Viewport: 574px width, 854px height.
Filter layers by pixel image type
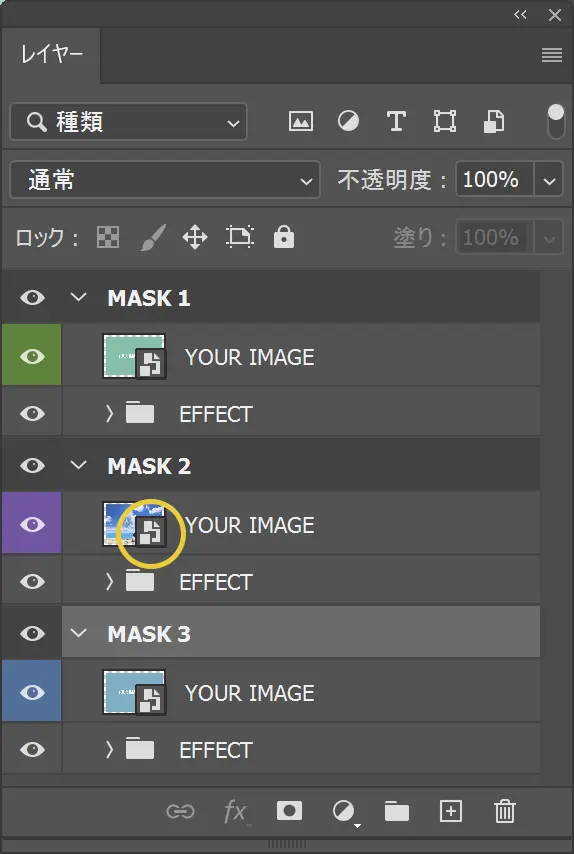pos(301,121)
